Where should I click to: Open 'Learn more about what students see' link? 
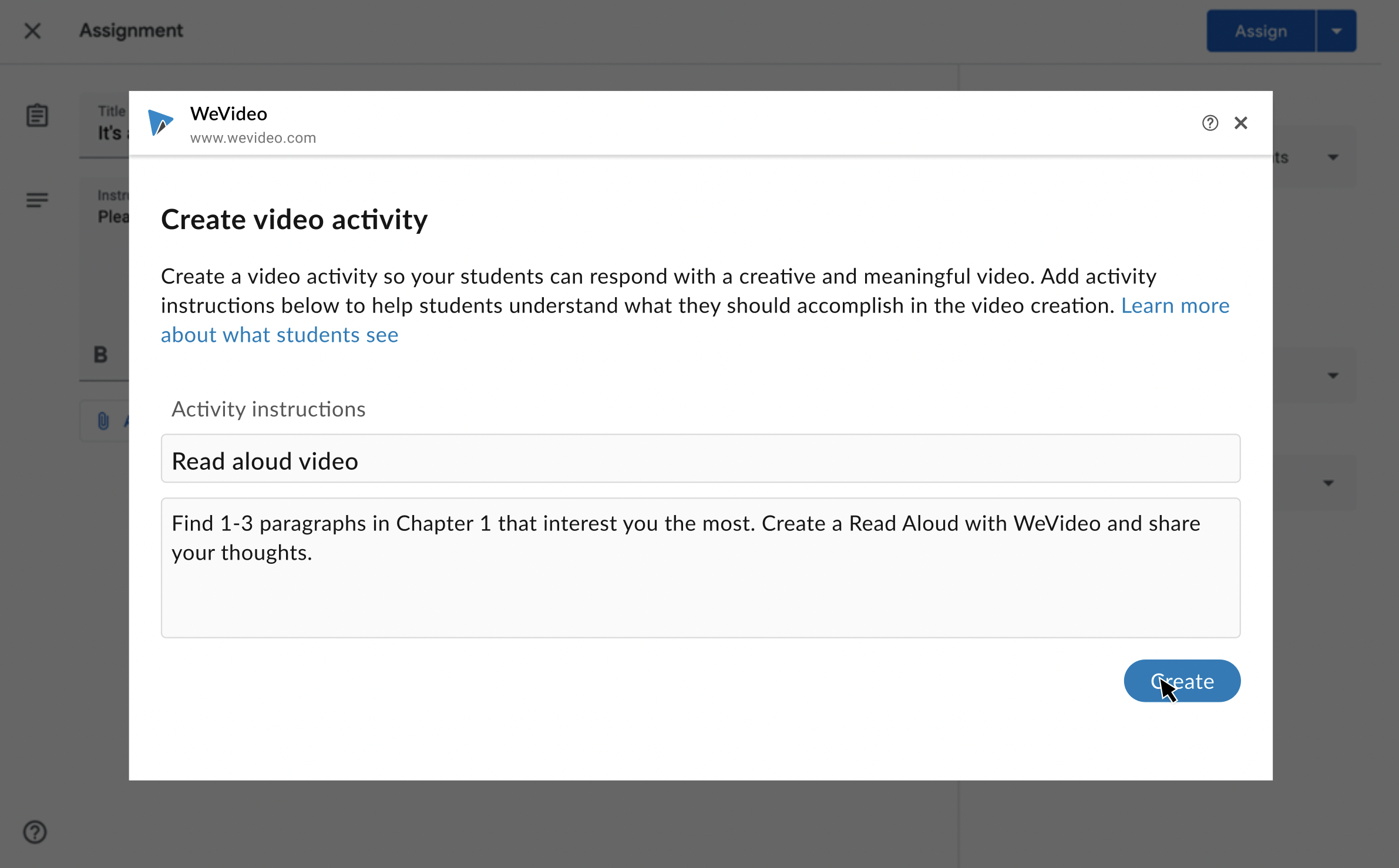click(695, 320)
